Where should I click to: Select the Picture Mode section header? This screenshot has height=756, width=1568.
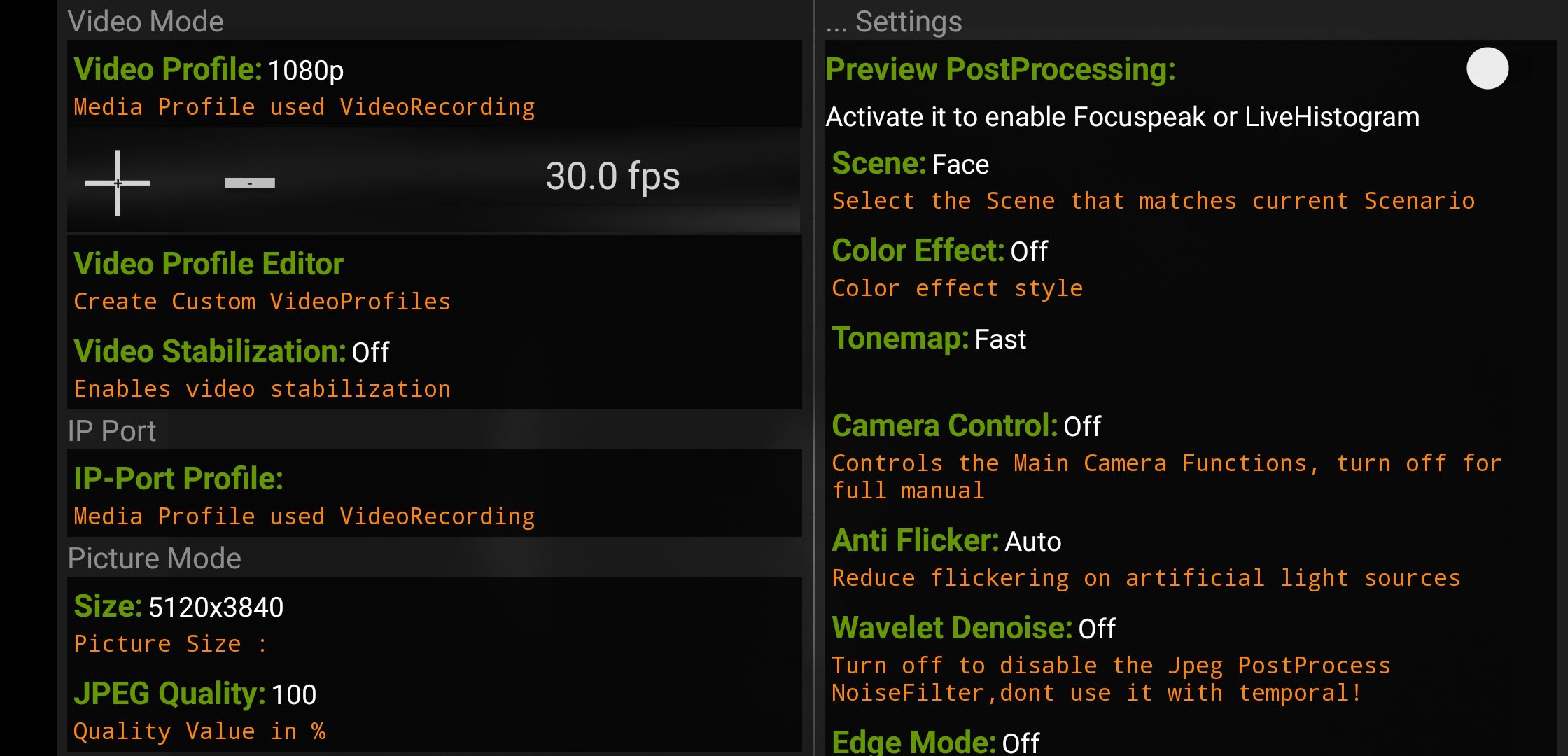[155, 558]
